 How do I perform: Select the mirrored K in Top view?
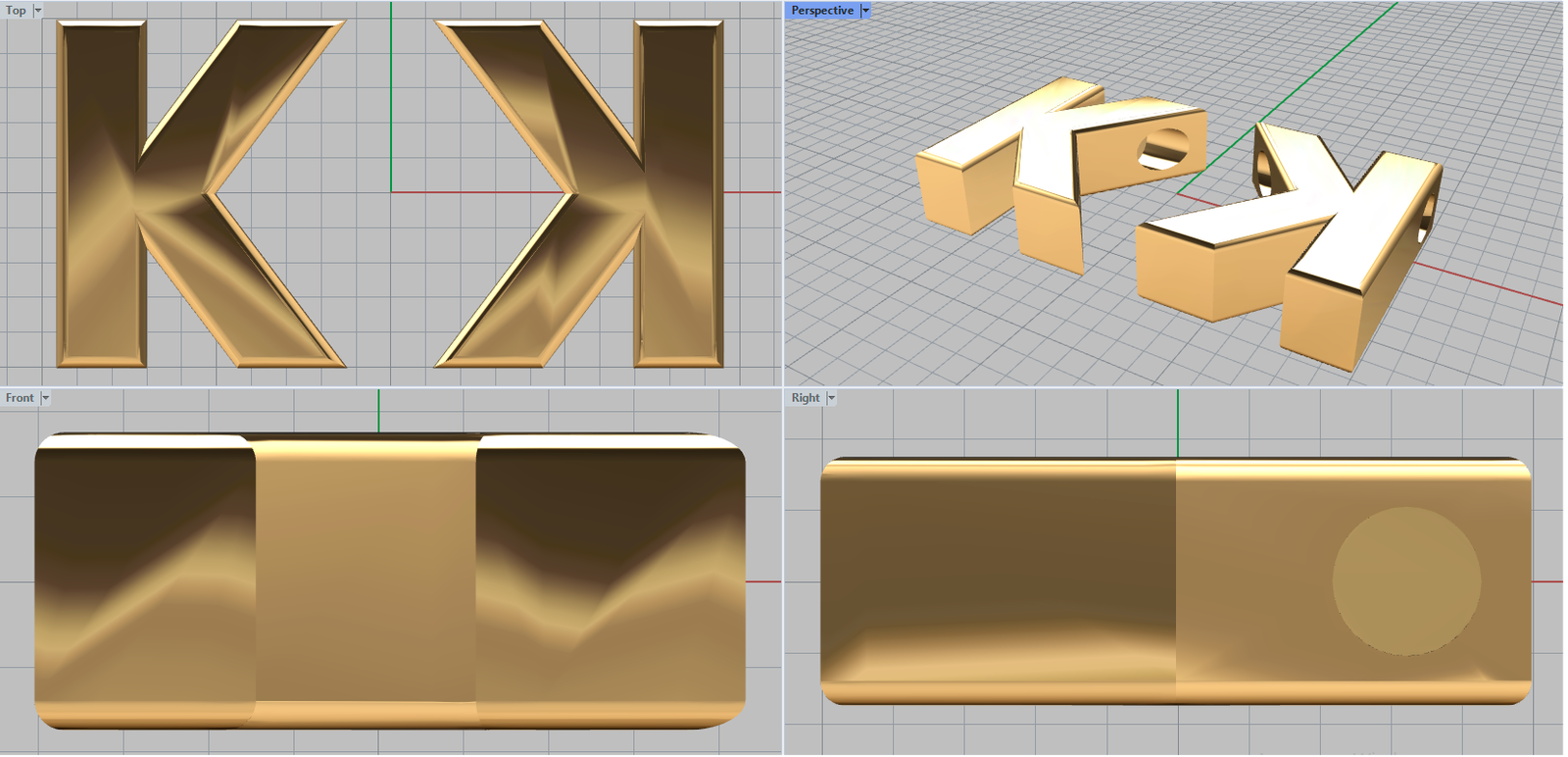(x=678, y=196)
